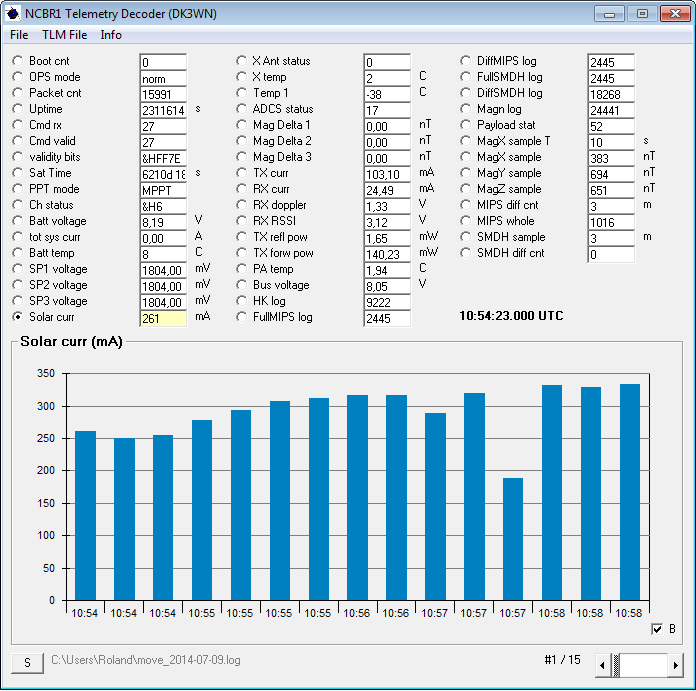Open the File menu
Screen dimensions: 696x691
click(x=19, y=35)
